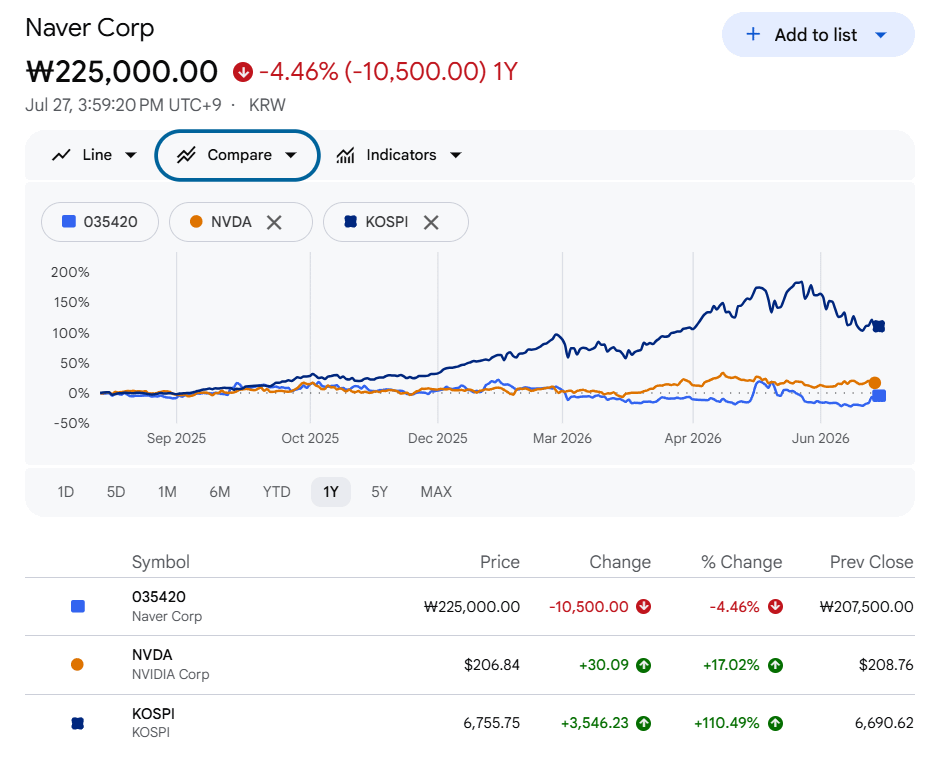Click the dark blue marker in KOSPI row
941x761 pixels.
point(77,723)
